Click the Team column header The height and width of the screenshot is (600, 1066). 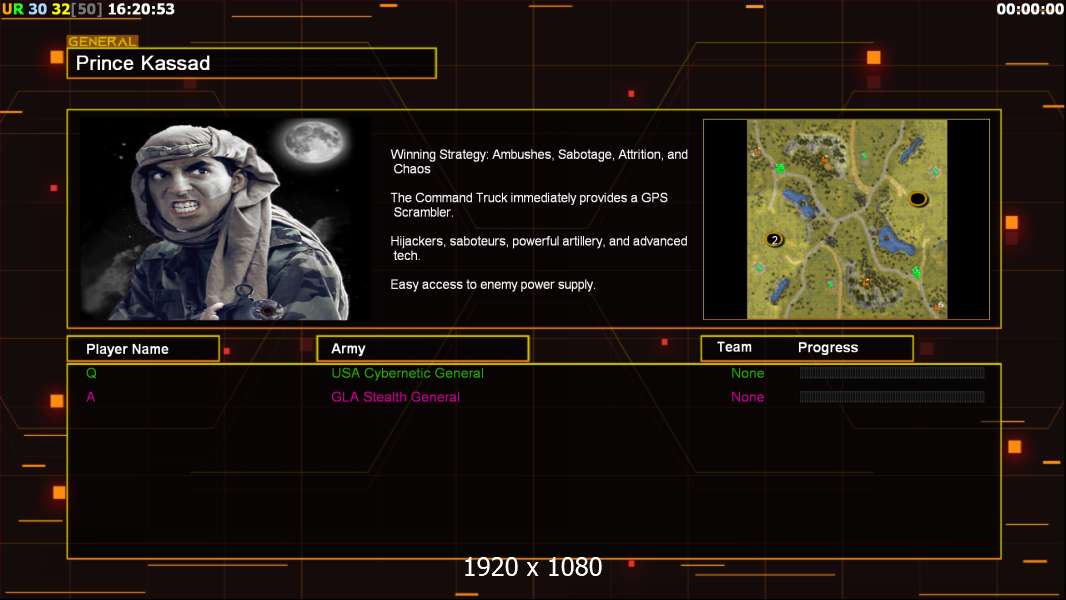[x=734, y=347]
